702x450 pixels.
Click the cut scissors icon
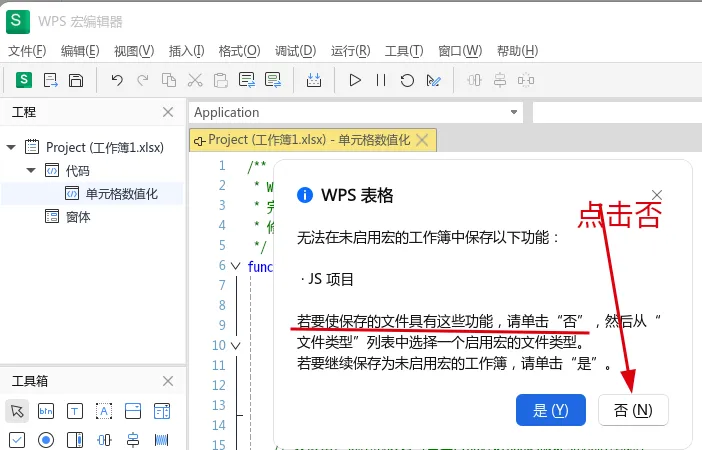(195, 80)
